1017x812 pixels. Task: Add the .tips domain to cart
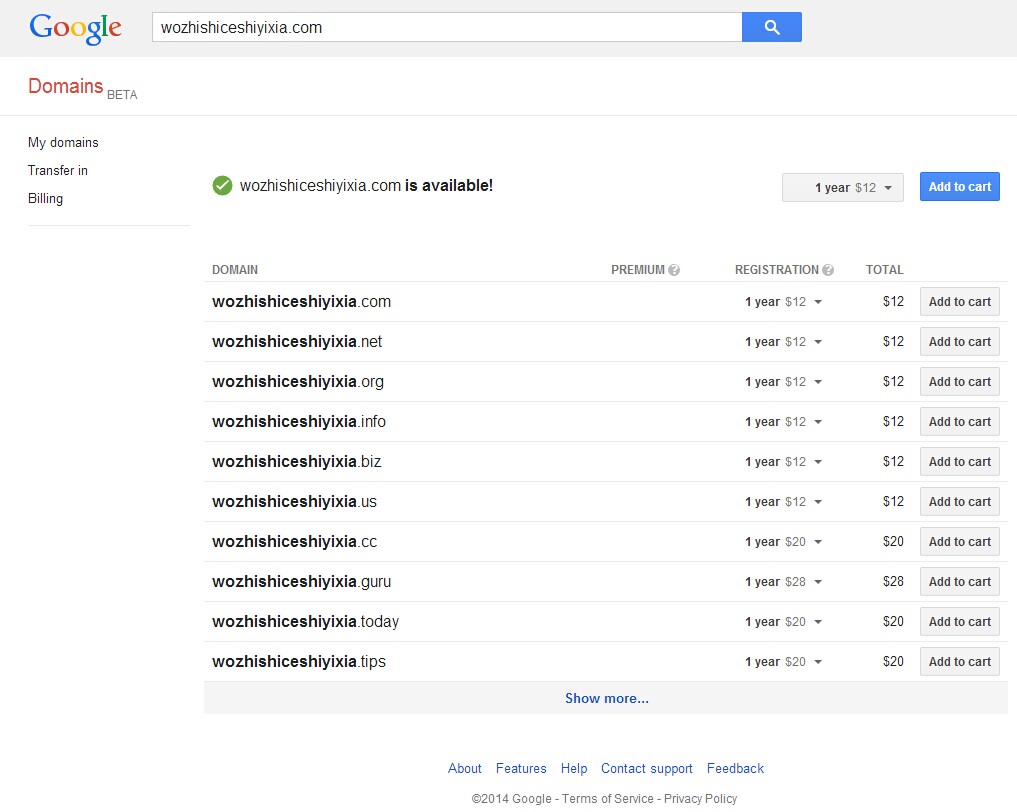(959, 662)
